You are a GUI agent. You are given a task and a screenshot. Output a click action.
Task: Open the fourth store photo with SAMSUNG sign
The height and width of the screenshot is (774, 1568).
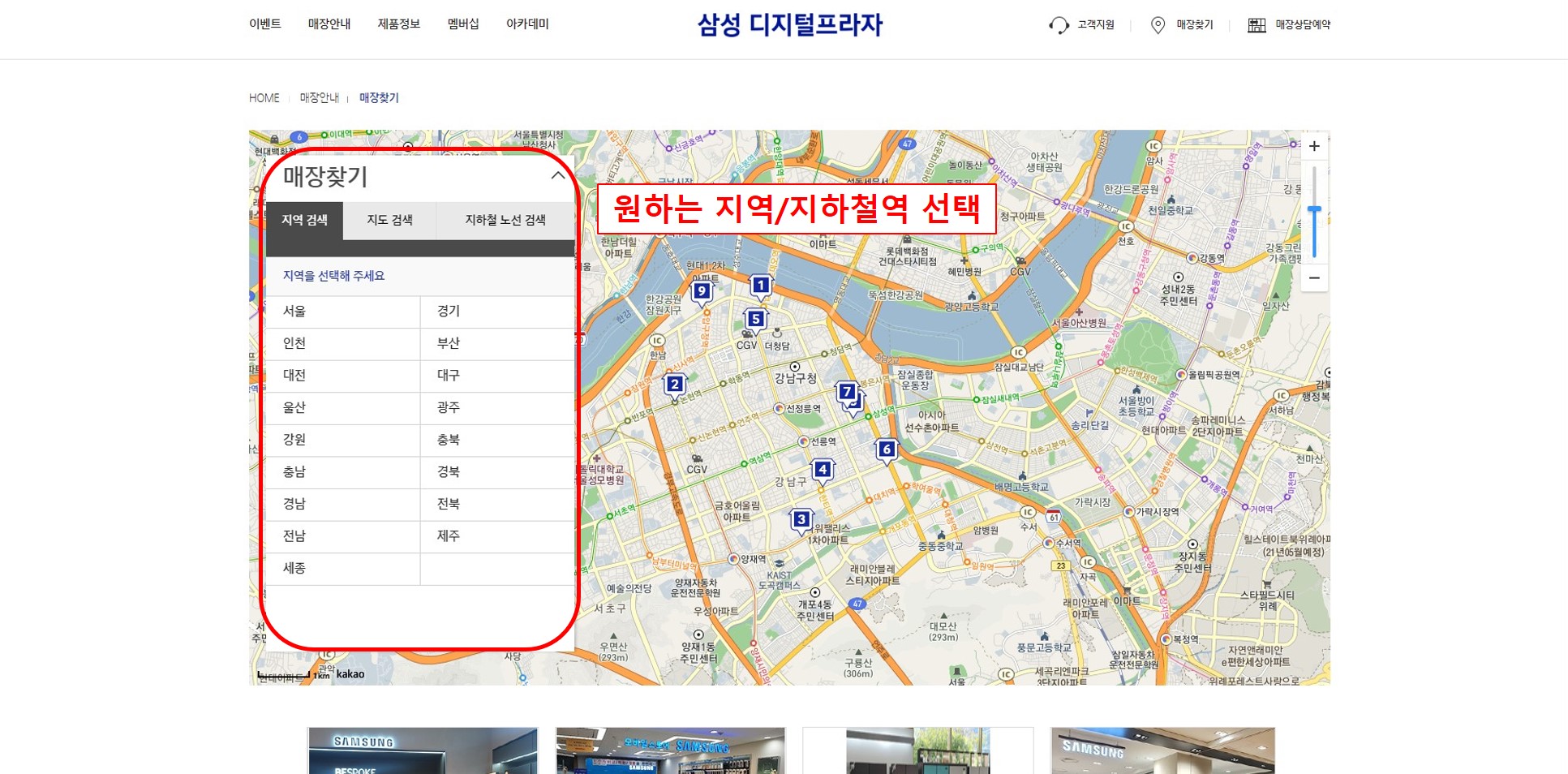pyautogui.click(x=1162, y=750)
